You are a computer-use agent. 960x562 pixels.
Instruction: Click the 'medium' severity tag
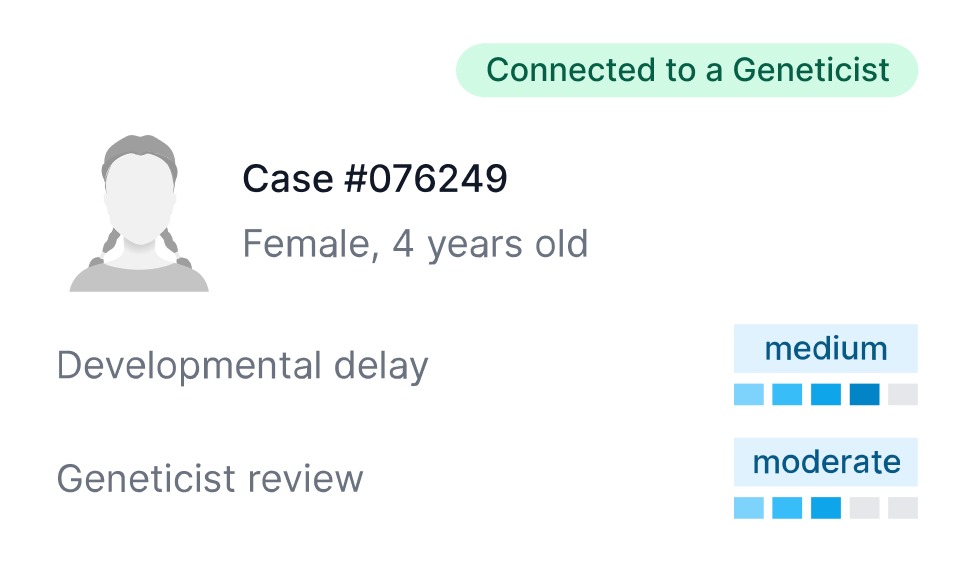[825, 349]
